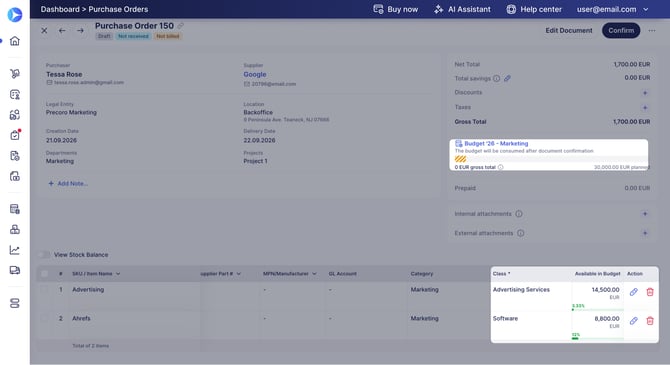This screenshot has width=670, height=365.
Task: Click the Draft status badge
Action: pyautogui.click(x=104, y=36)
